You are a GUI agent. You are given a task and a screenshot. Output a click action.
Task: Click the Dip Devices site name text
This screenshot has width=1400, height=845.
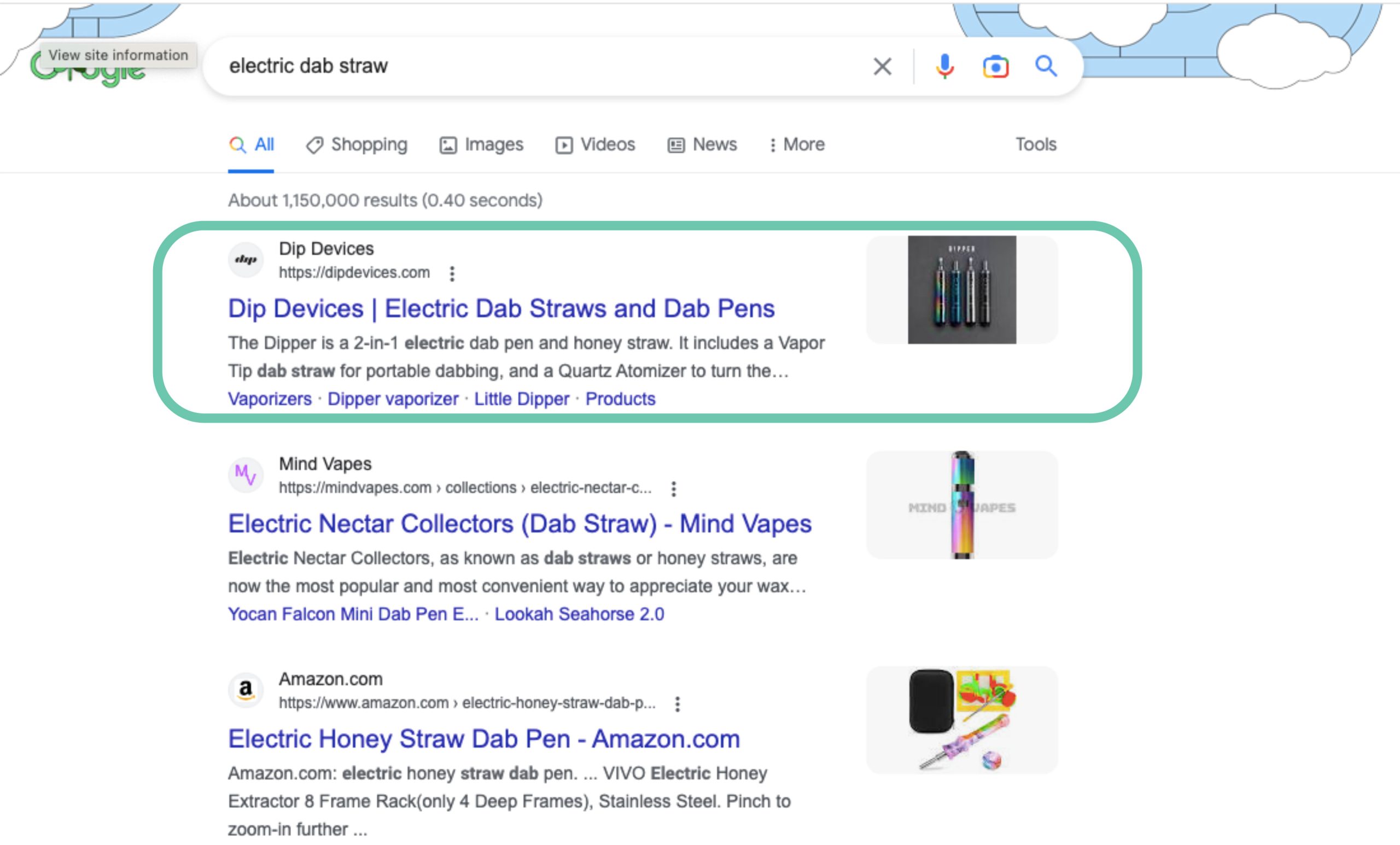tap(326, 249)
